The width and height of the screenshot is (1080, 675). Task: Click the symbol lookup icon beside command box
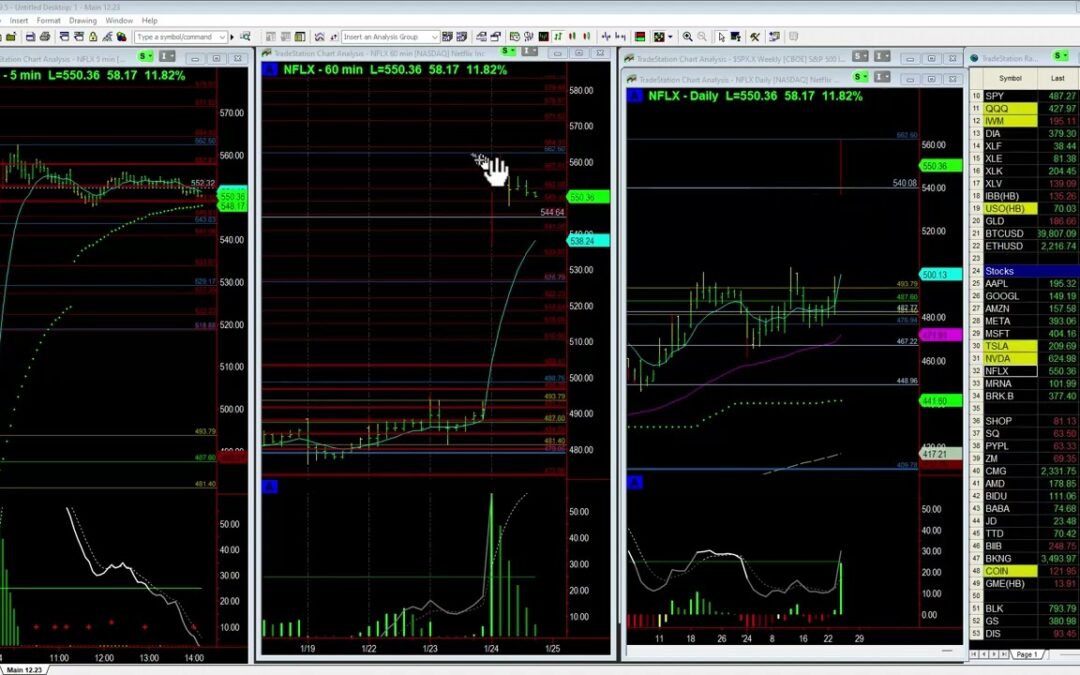245,37
